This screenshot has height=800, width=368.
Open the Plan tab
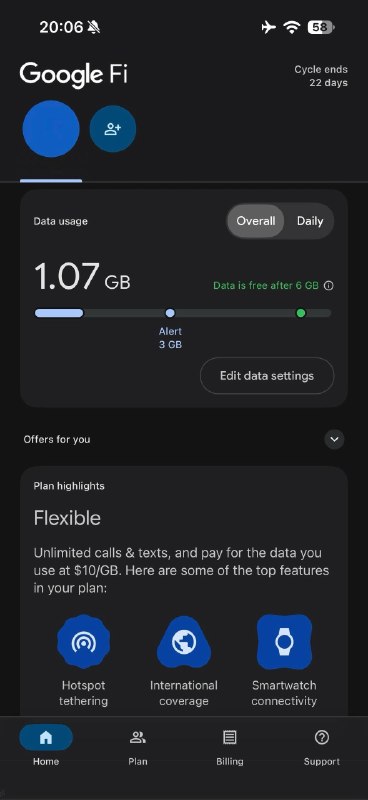click(x=138, y=744)
